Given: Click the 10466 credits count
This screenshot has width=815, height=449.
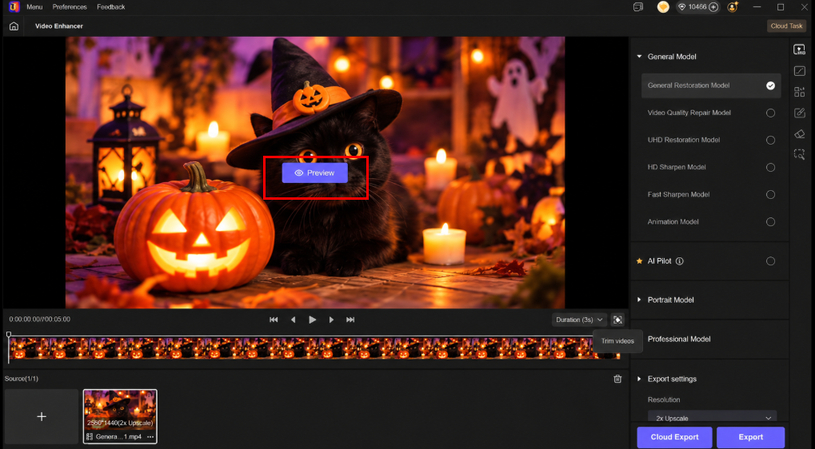Looking at the screenshot, I should click(697, 7).
